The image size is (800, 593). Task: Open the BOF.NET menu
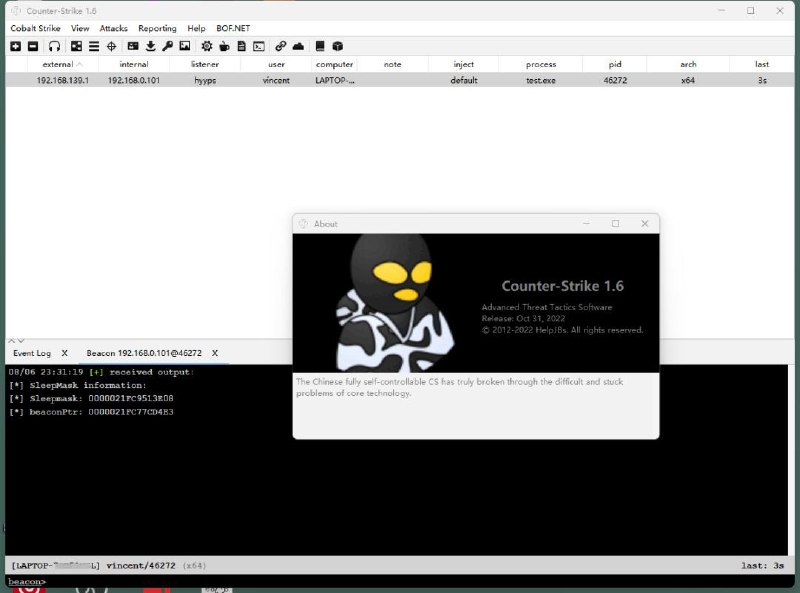click(233, 28)
